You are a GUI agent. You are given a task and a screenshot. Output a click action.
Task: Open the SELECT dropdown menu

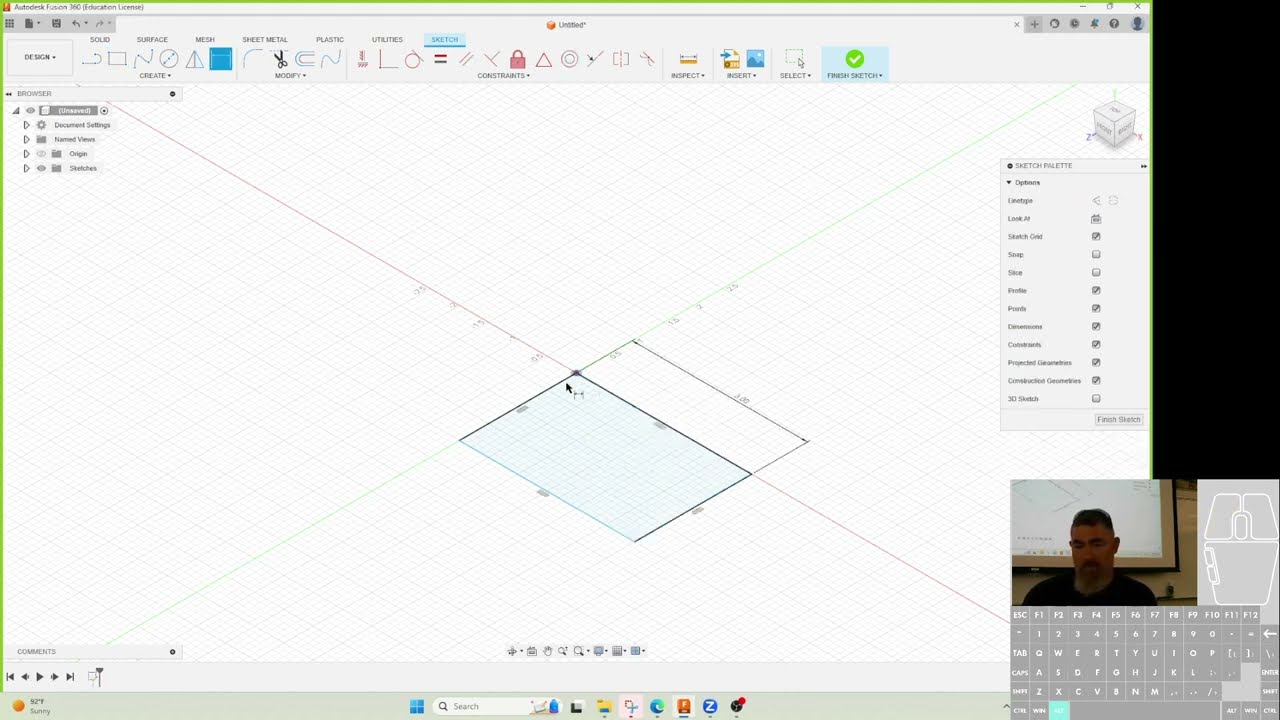796,76
